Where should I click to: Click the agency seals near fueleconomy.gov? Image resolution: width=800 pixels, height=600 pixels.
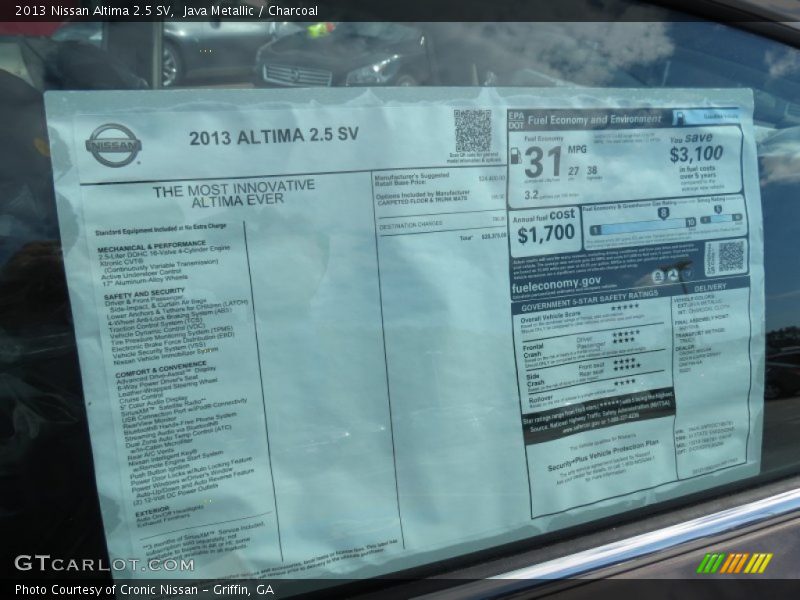672,276
